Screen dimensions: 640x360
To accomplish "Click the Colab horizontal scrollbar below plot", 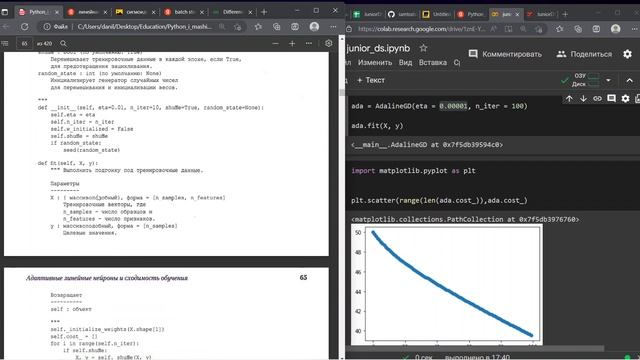I will point(475,348).
